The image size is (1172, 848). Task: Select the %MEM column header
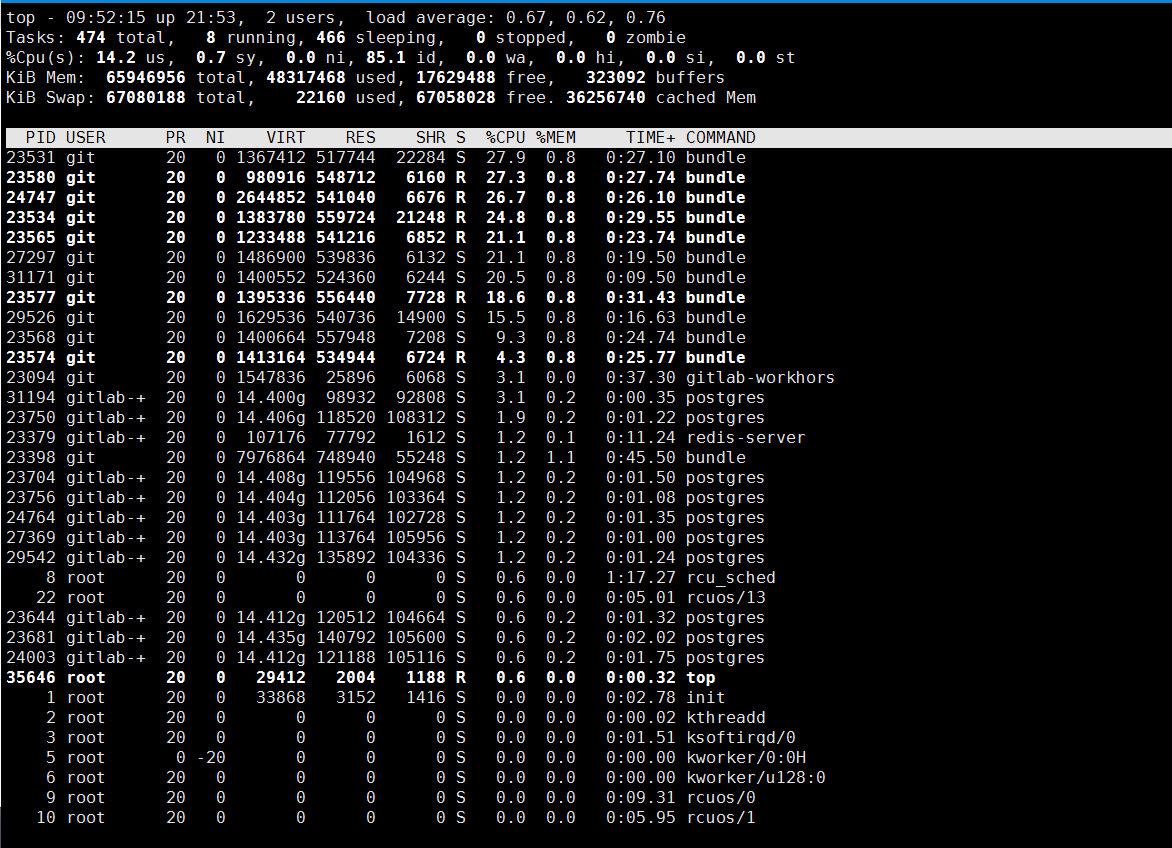(x=555, y=137)
